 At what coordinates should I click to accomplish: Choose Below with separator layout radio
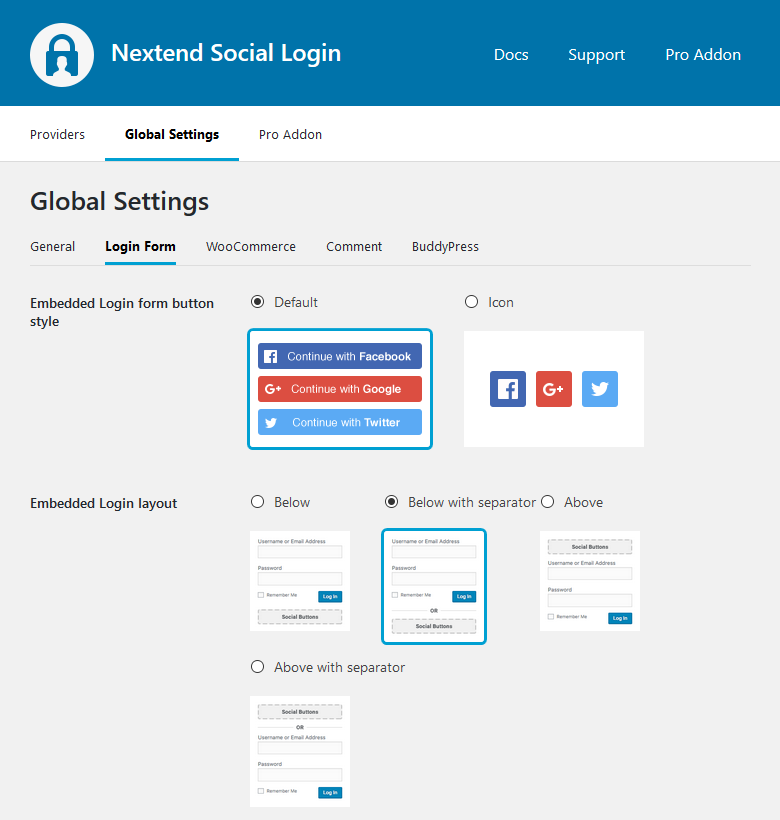pyautogui.click(x=392, y=502)
